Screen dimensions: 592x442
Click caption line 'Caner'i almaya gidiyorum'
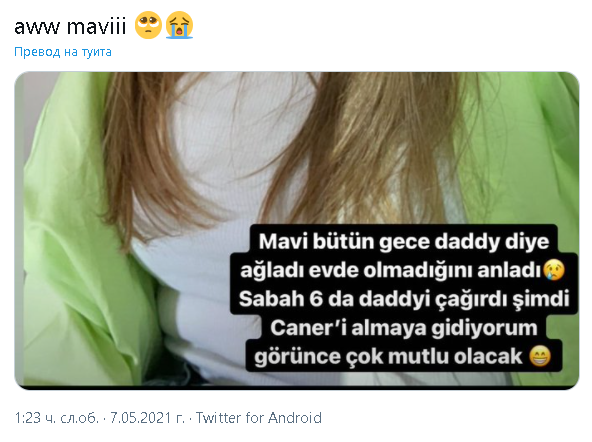[x=404, y=328]
